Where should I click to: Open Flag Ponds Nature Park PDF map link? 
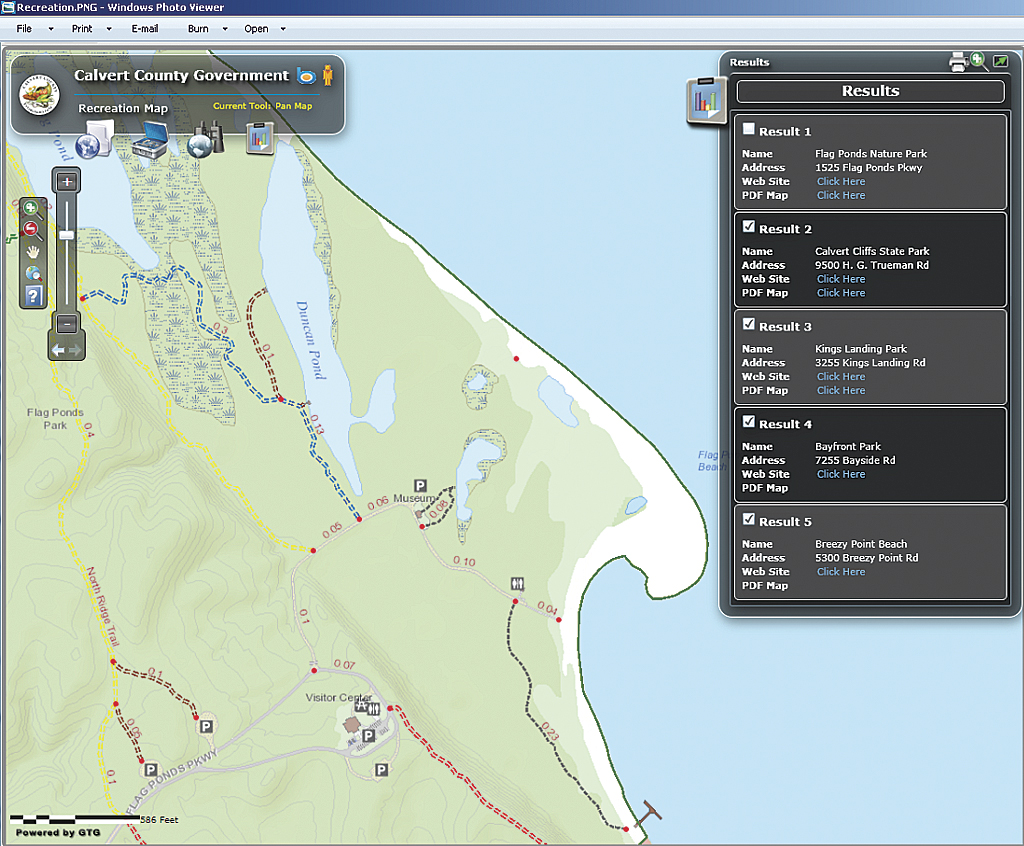840,195
